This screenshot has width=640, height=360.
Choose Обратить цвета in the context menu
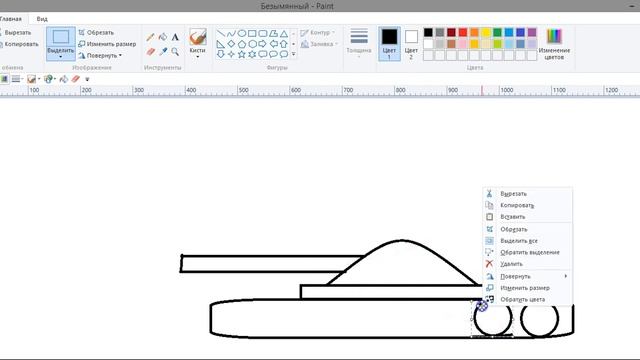(x=528, y=299)
